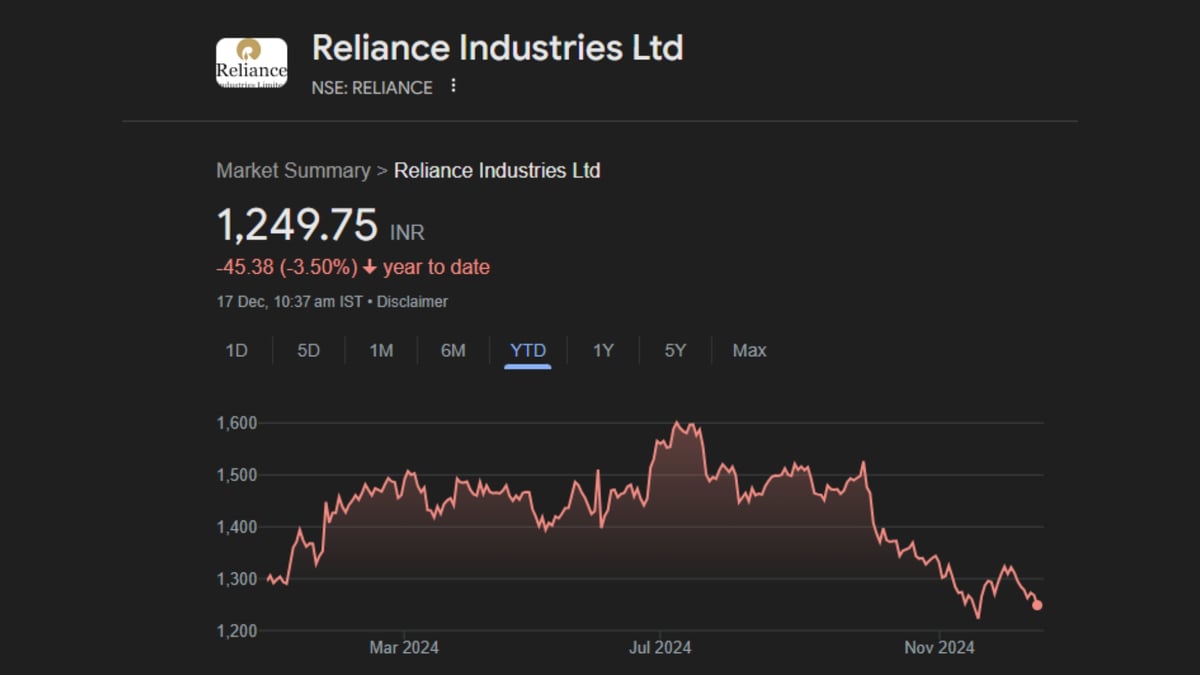Image resolution: width=1200 pixels, height=675 pixels.
Task: Click the down arrow beside year to date
Action: (x=370, y=268)
